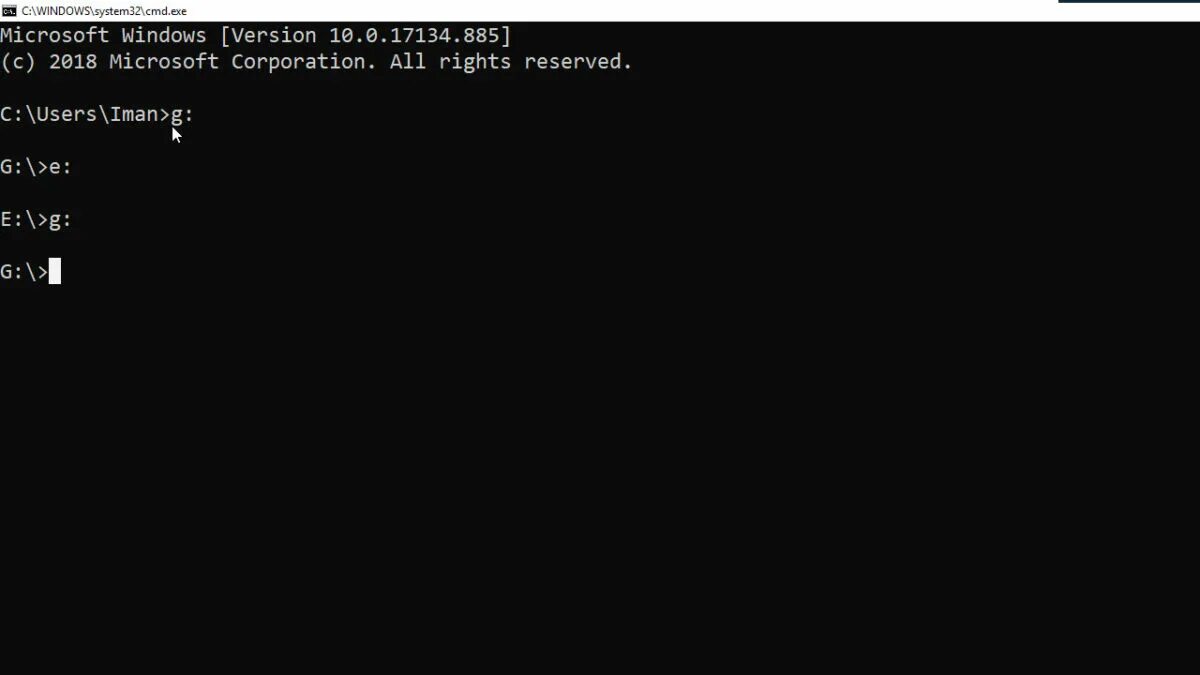This screenshot has height=675, width=1200.
Task: Click the E:\> prompt text
Action: click(x=24, y=218)
